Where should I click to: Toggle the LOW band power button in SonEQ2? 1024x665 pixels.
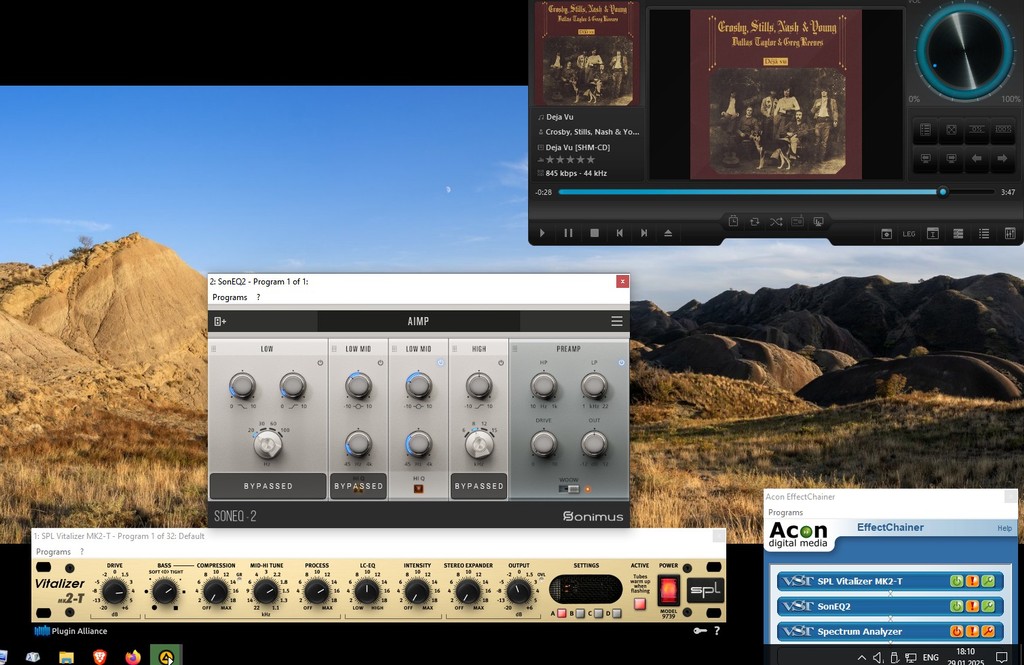pos(320,363)
